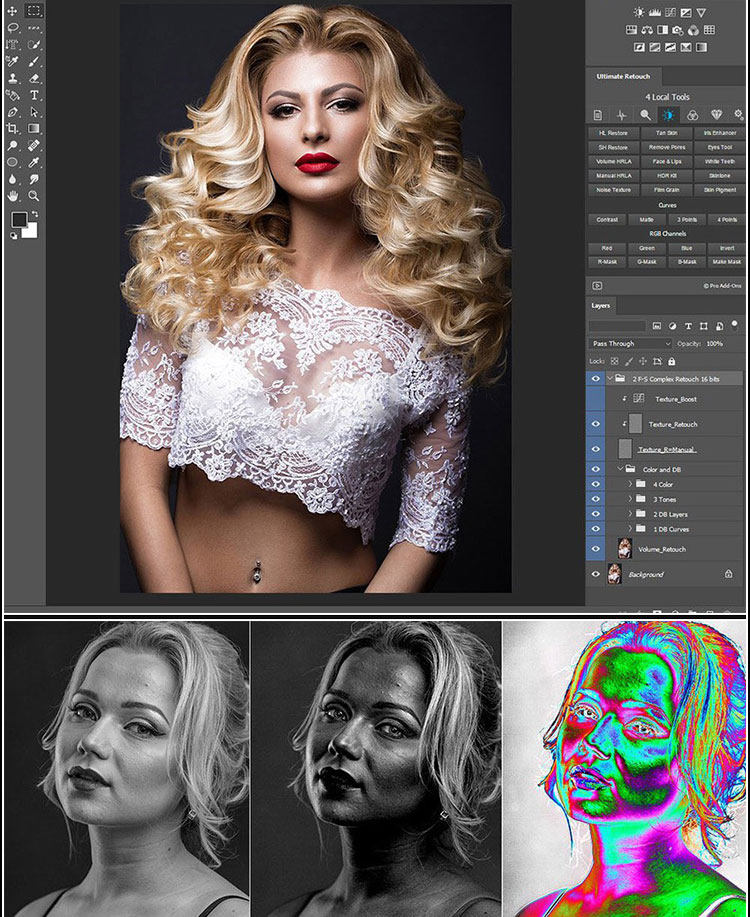750x917 pixels.
Task: Open the magnifier section icon tab
Action: coord(645,115)
